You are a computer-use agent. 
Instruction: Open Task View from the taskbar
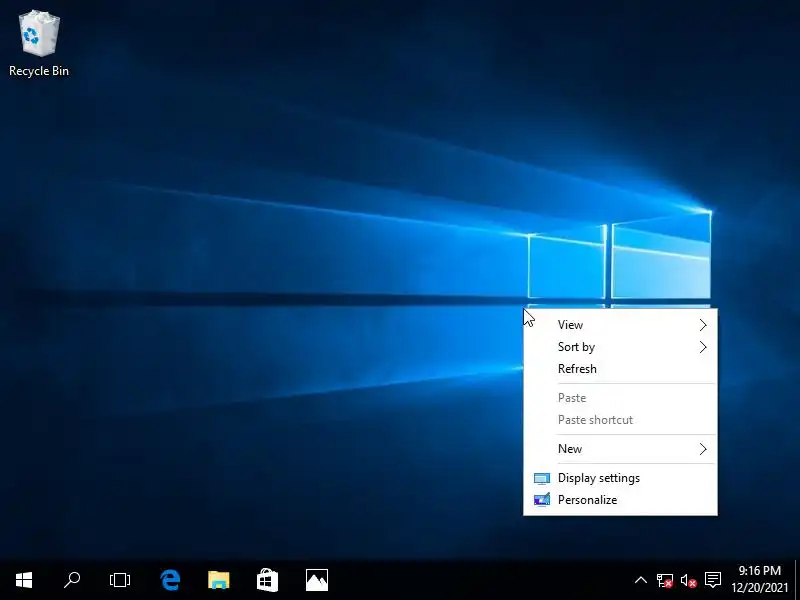120,580
